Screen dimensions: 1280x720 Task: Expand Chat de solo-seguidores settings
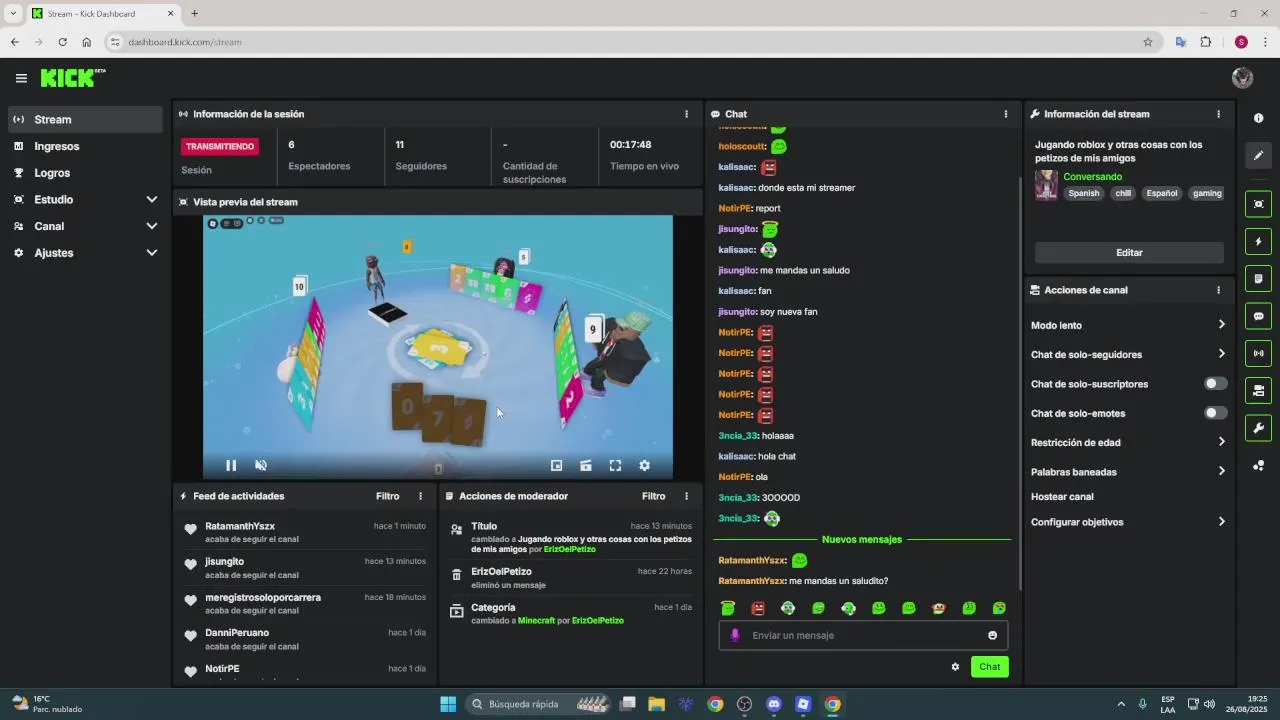1128,354
